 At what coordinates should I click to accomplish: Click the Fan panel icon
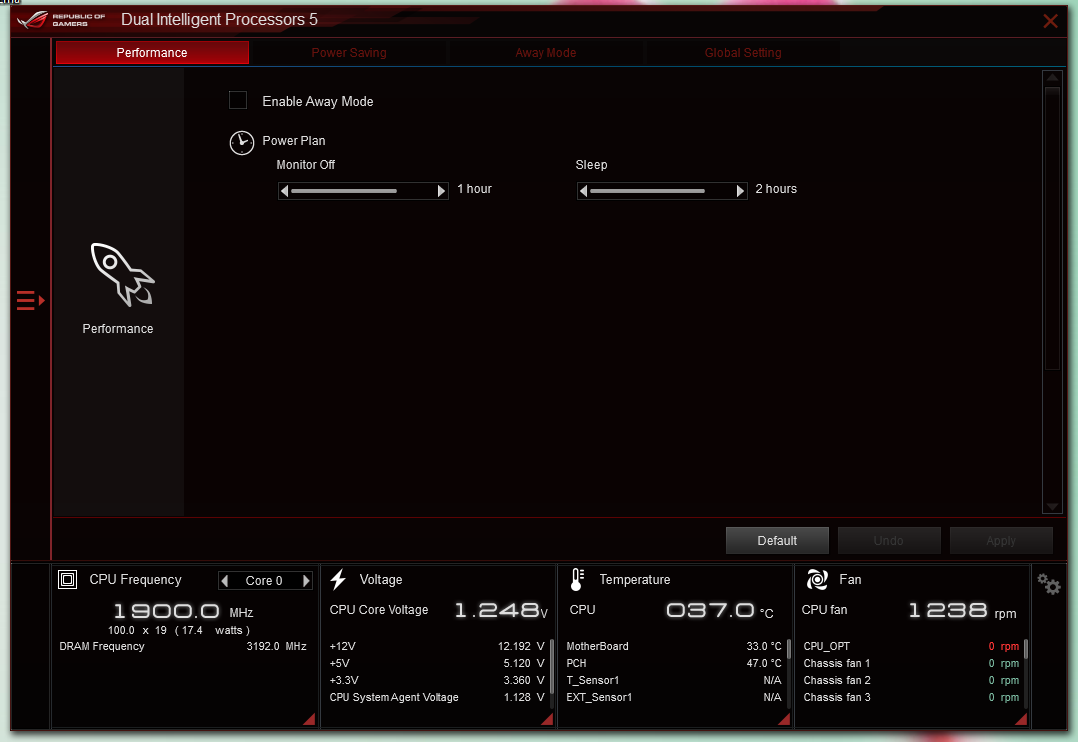(x=817, y=580)
